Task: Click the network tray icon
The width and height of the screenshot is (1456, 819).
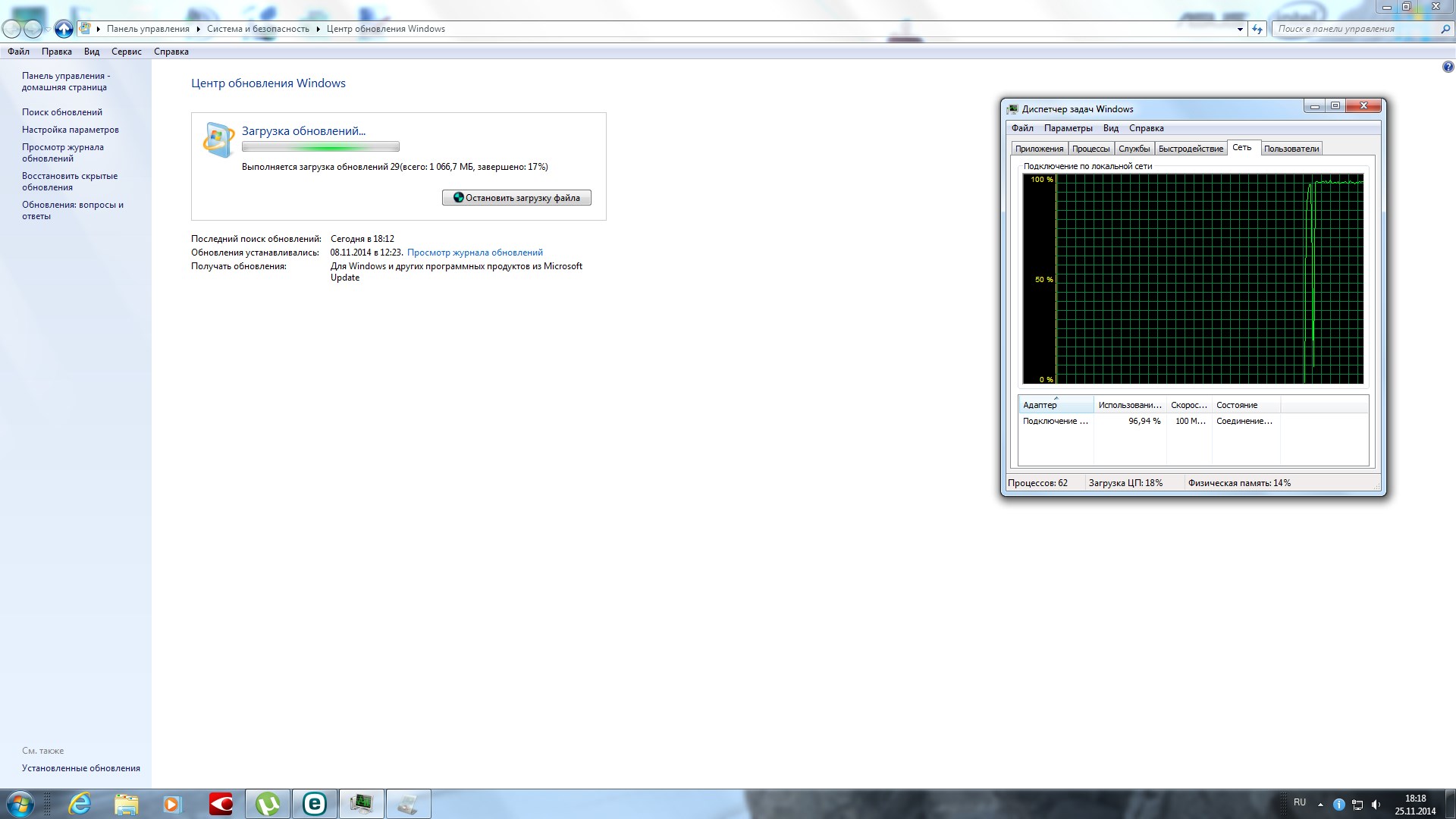Action: [1357, 805]
